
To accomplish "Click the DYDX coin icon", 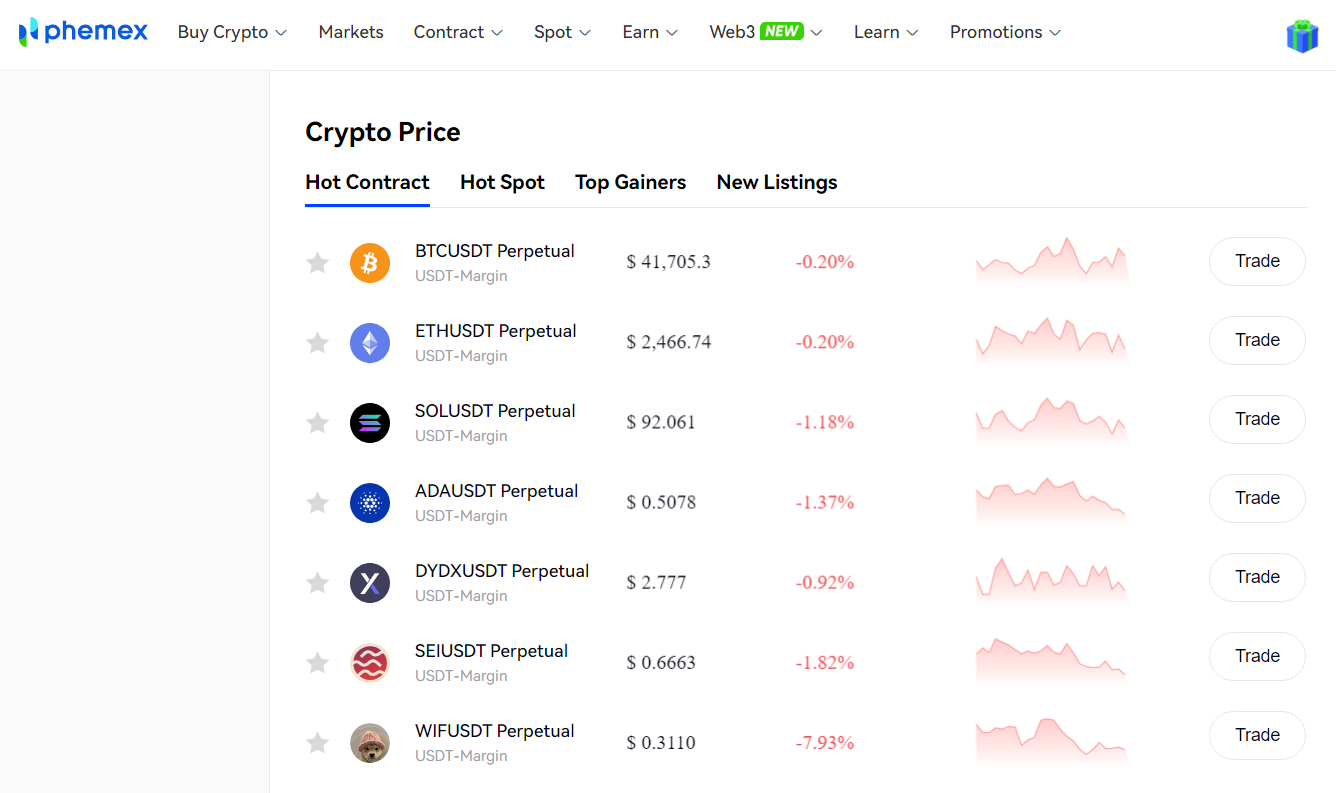I will point(370,583).
